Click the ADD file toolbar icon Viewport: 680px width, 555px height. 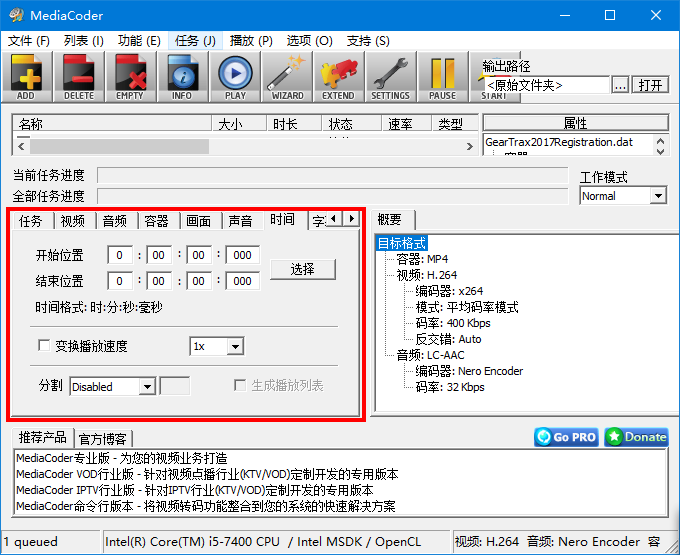pyautogui.click(x=27, y=77)
